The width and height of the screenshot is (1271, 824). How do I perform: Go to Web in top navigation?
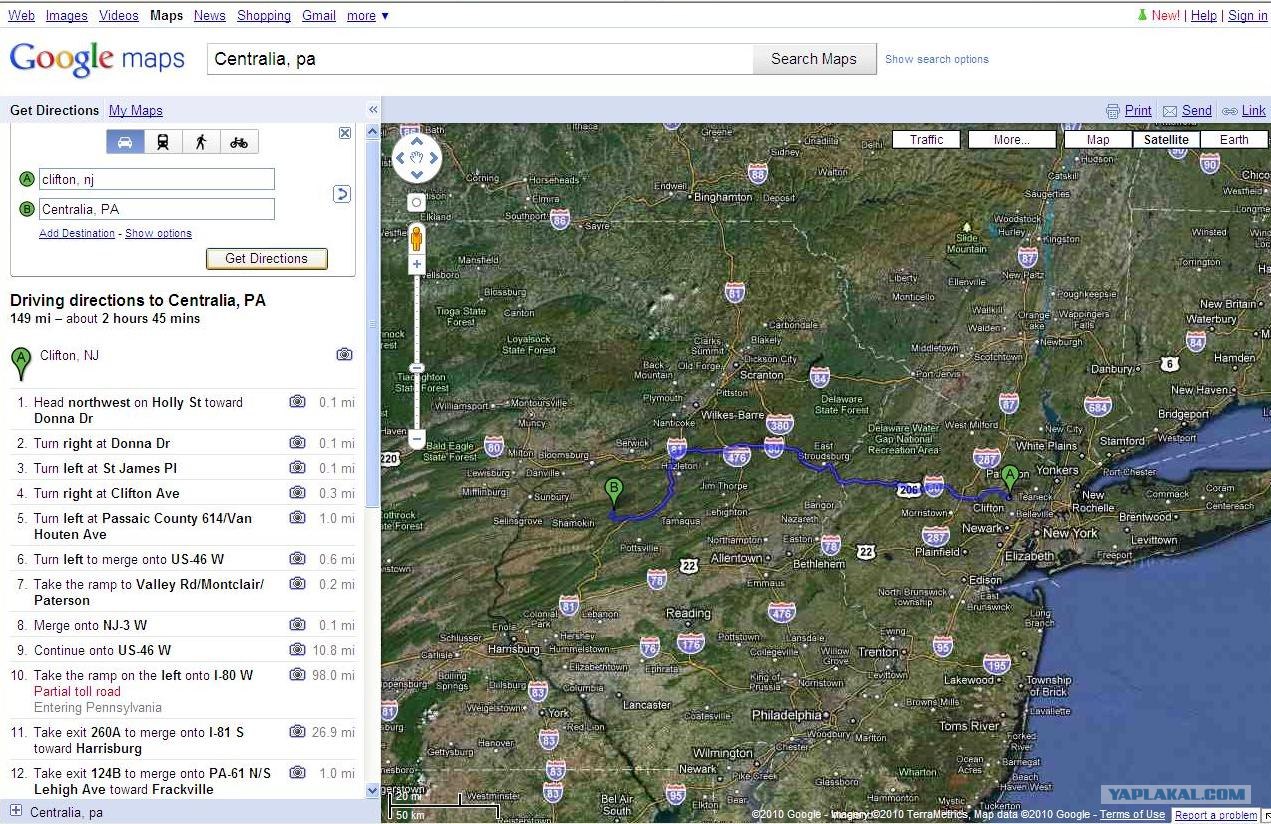point(21,15)
